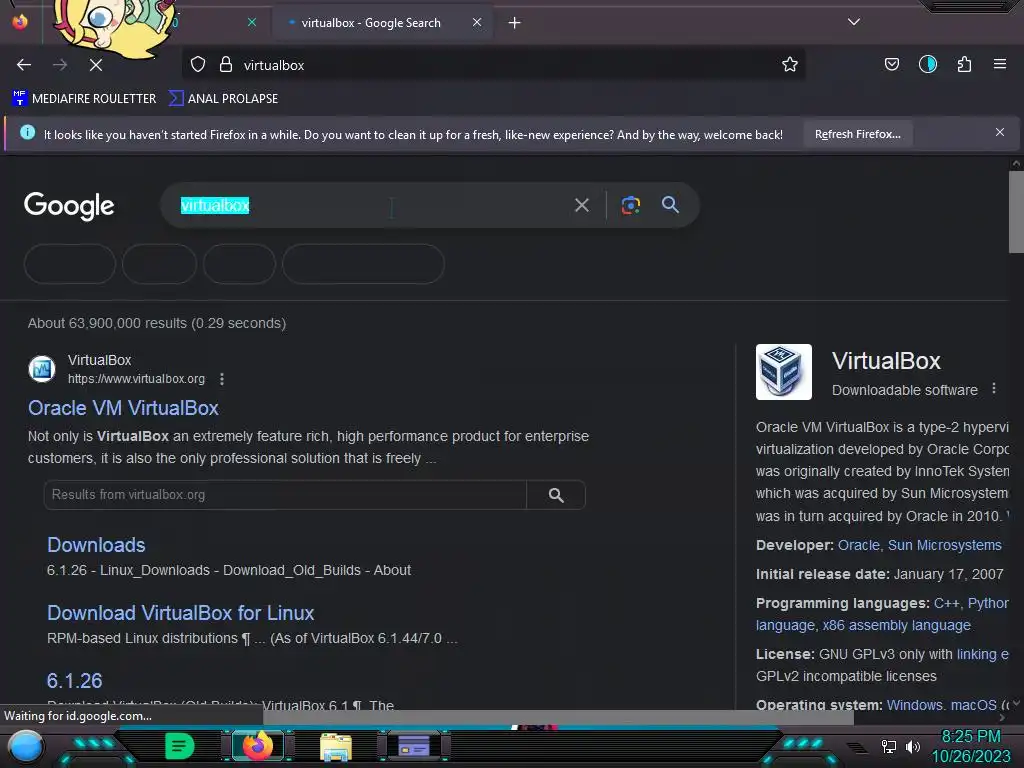Open the tracking protection shield icon
1024x768 pixels.
click(x=198, y=65)
